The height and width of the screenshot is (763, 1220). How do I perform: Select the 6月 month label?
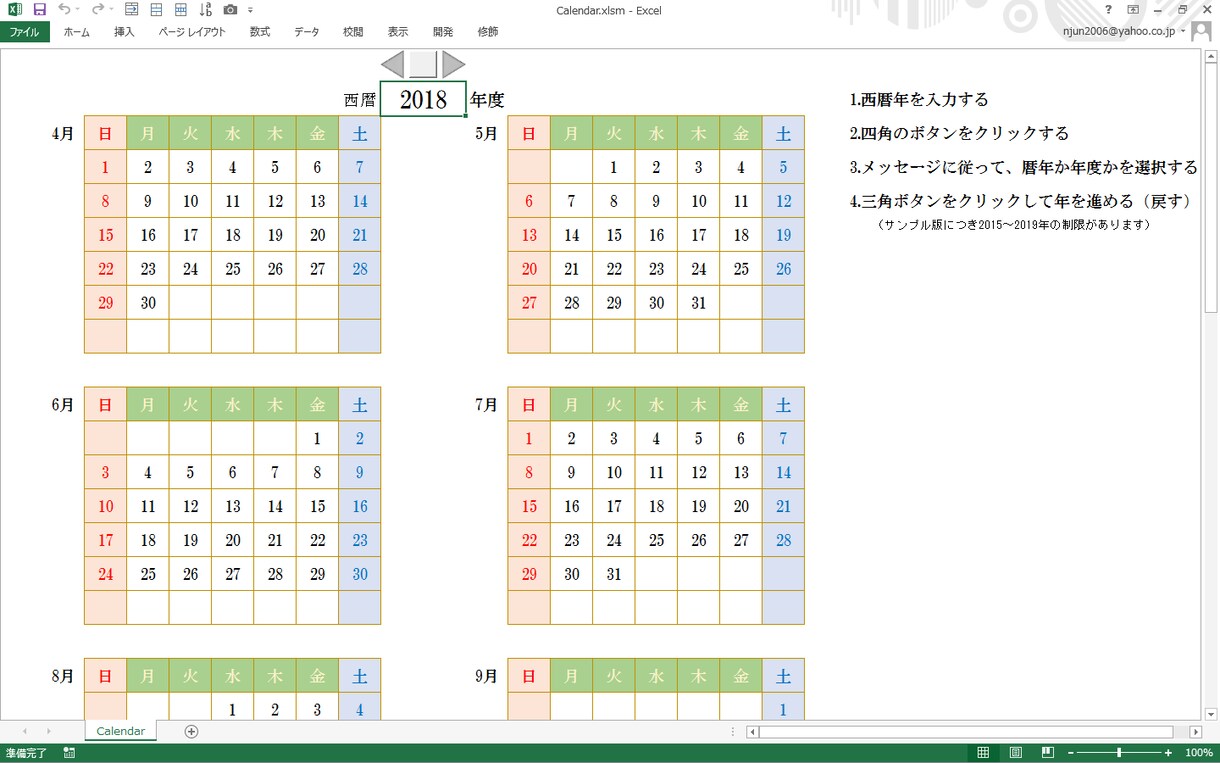(63, 405)
